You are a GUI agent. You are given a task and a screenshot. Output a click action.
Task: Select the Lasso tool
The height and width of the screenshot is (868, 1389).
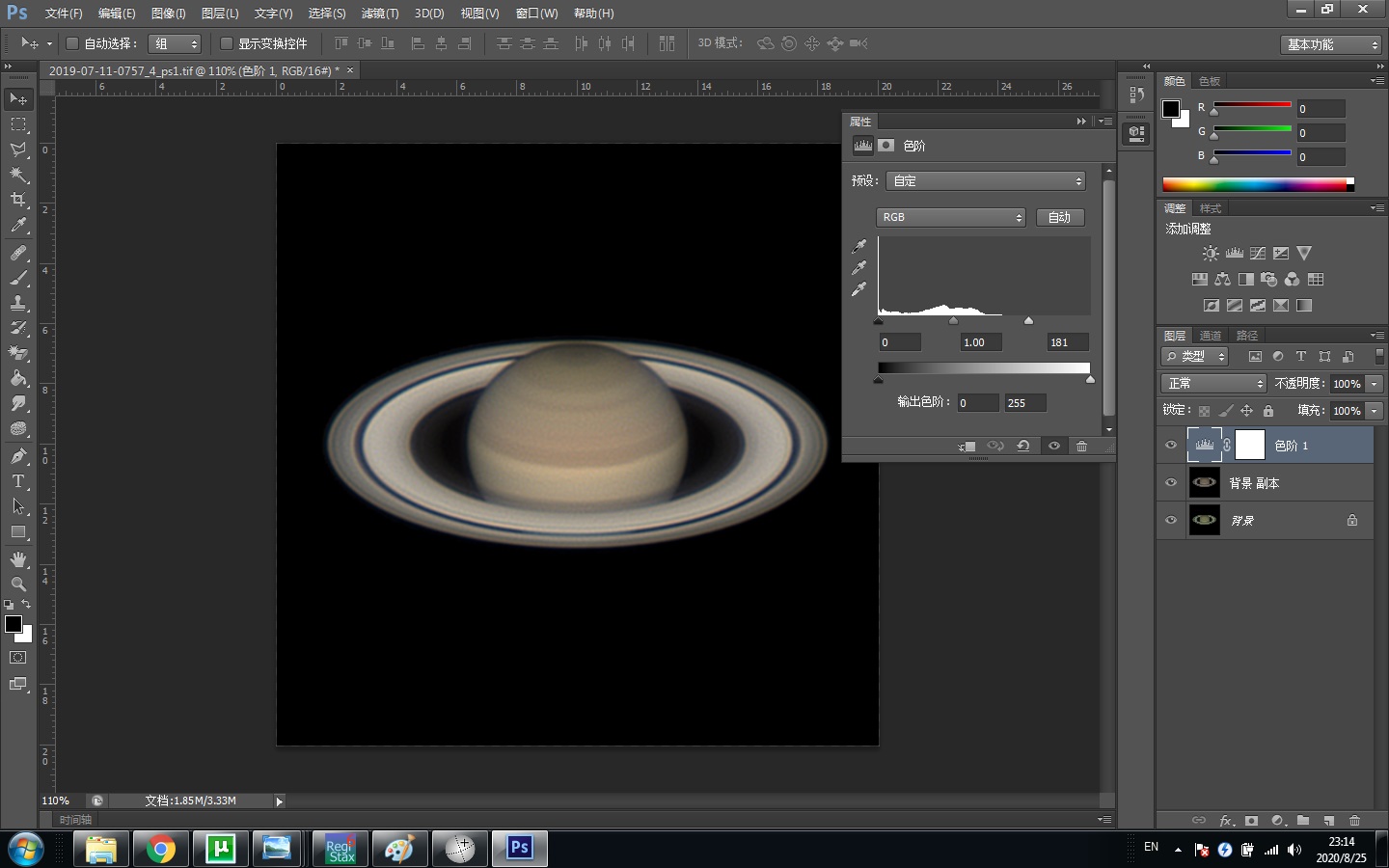[18, 149]
